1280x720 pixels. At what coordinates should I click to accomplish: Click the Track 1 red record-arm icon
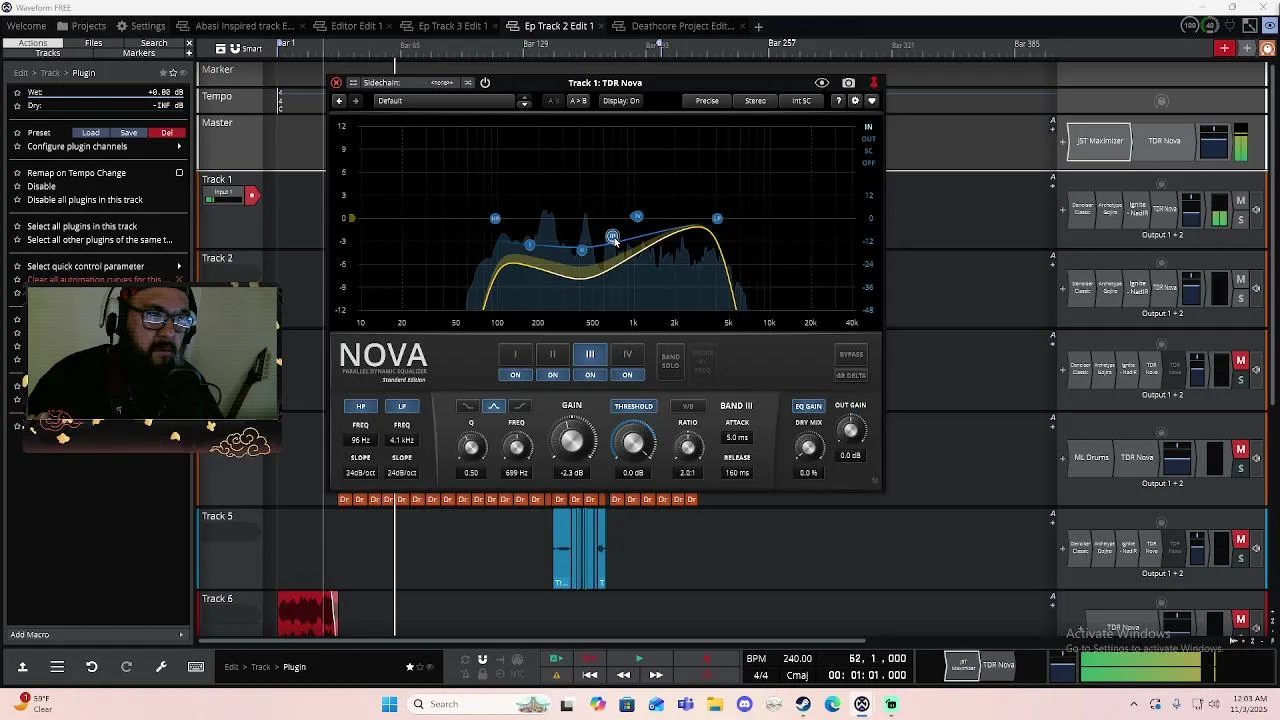point(252,196)
